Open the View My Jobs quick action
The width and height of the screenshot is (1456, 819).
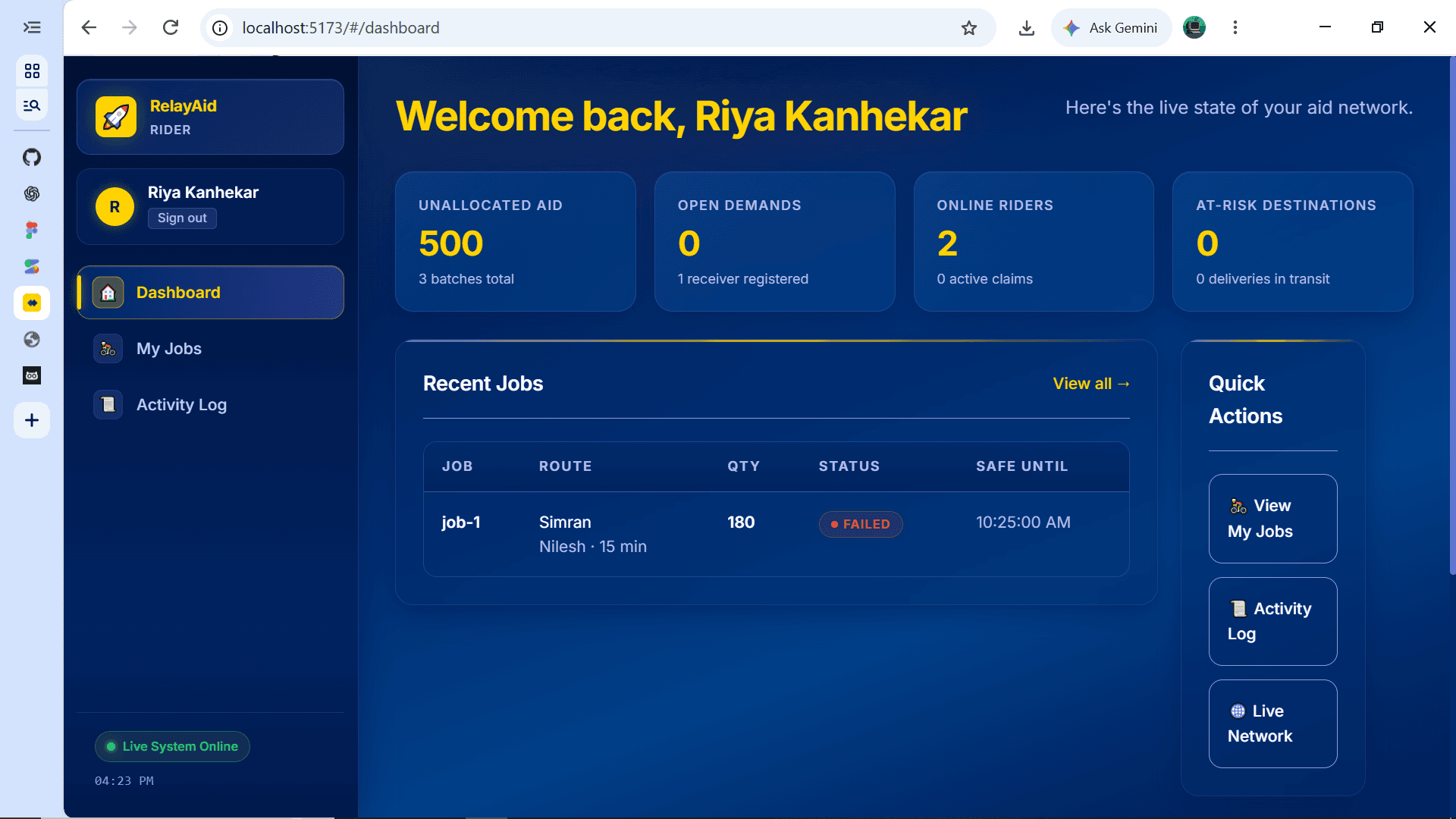click(1272, 519)
